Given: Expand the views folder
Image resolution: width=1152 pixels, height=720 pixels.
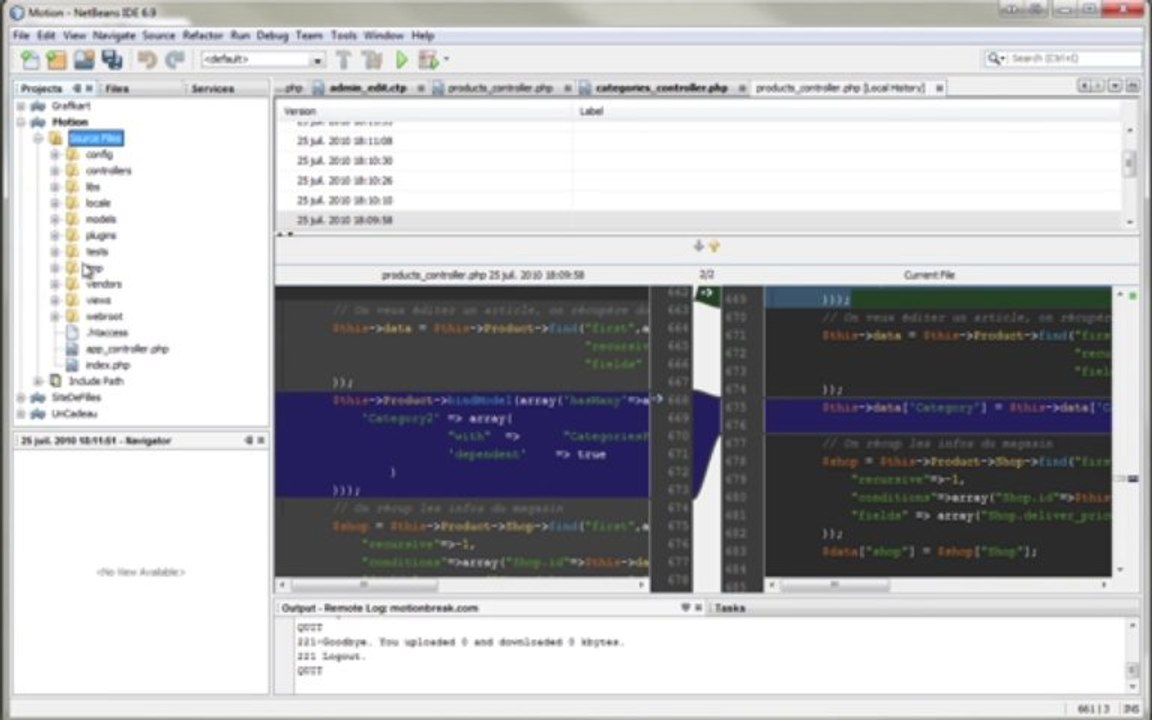Looking at the screenshot, I should [x=54, y=300].
